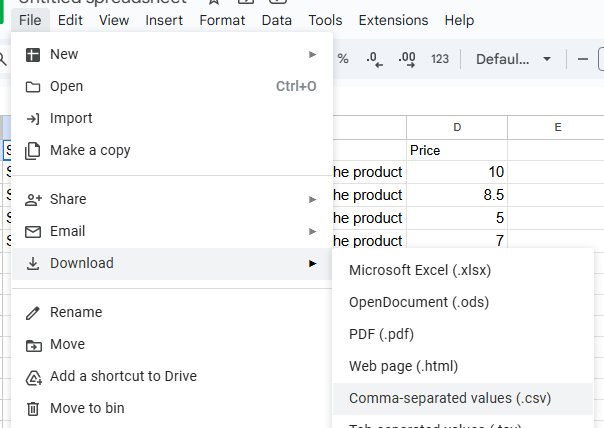Viewport: 604px width, 428px height.
Task: Click the Share person-add icon
Action: [x=33, y=200]
